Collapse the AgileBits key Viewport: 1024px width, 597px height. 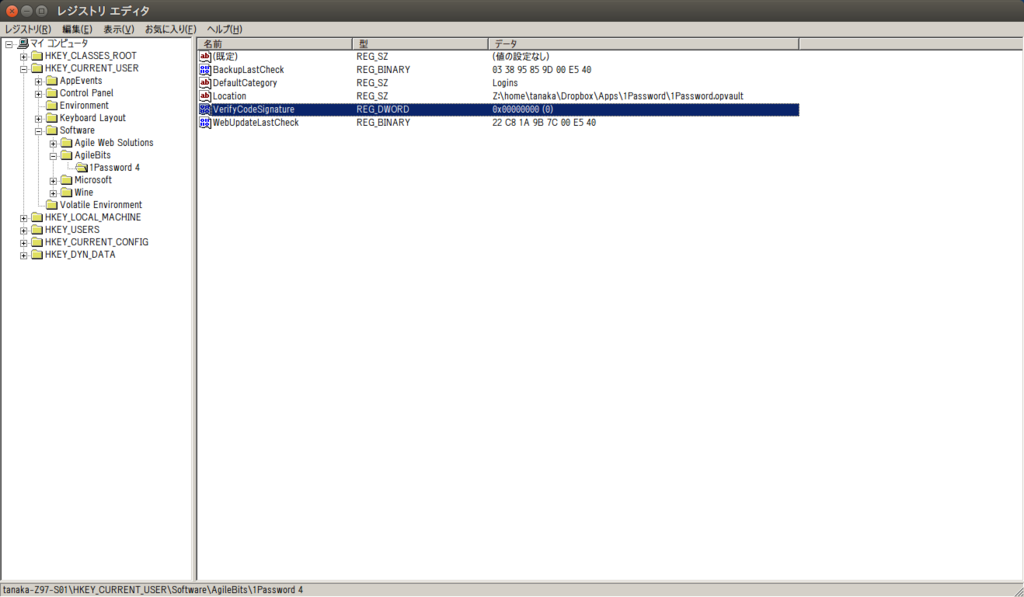(54, 156)
